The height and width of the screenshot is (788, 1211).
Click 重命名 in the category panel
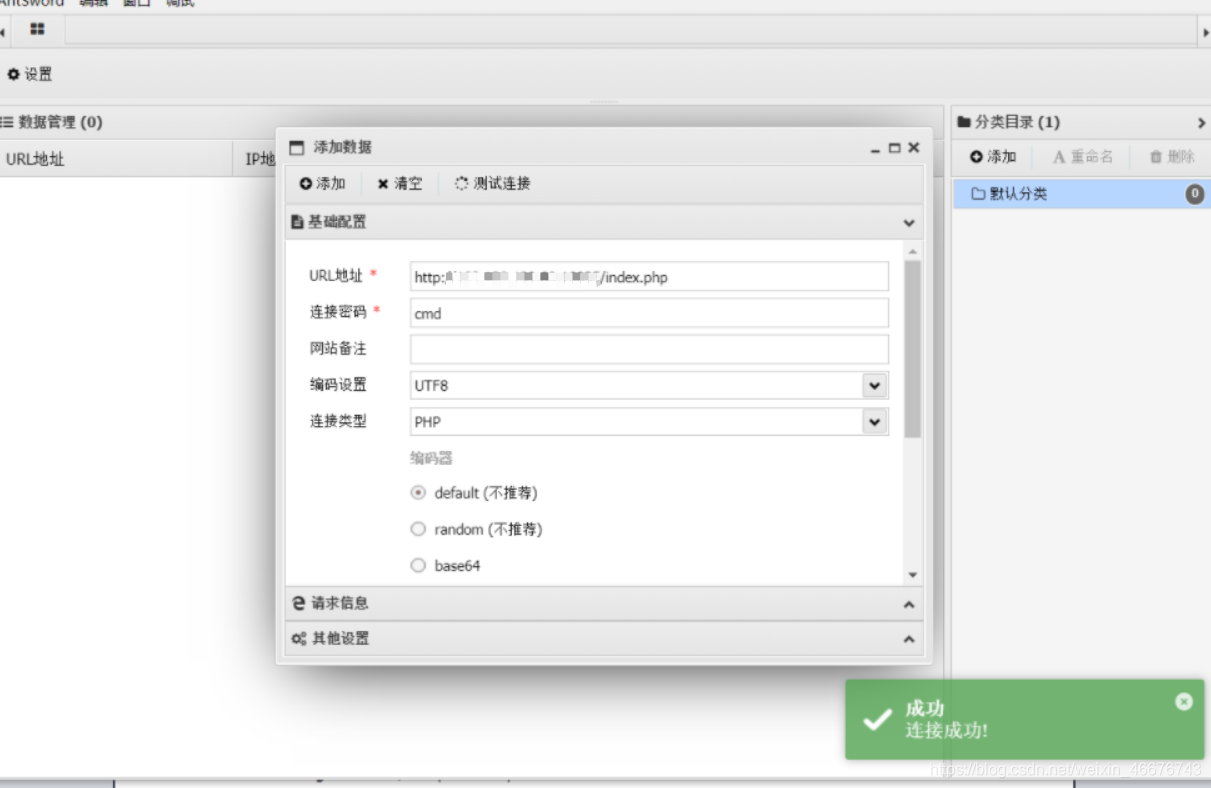click(x=1083, y=157)
